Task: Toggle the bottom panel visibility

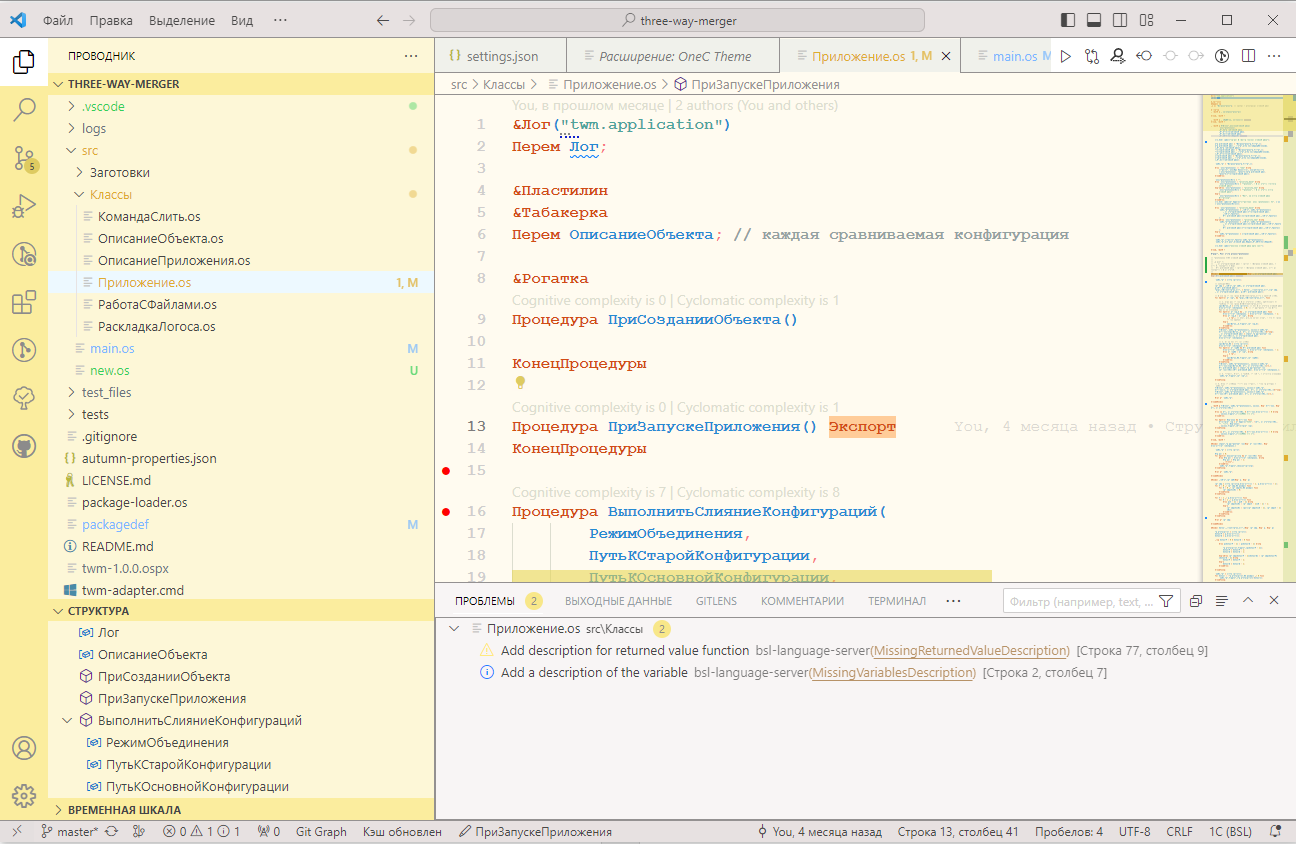Action: click(1094, 20)
